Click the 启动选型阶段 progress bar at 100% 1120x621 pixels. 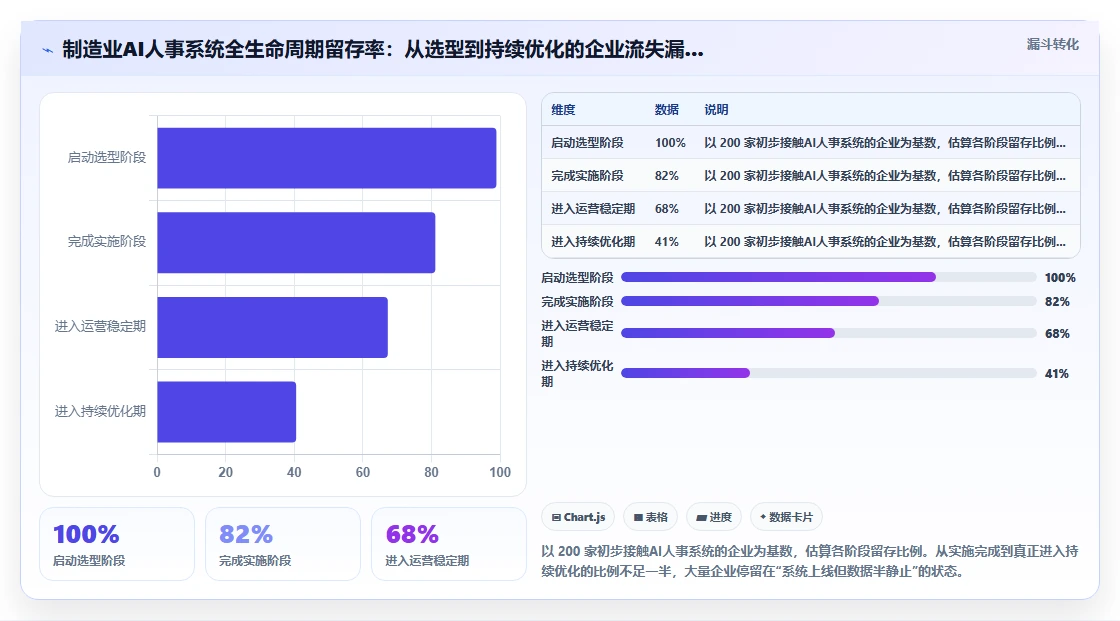829,277
